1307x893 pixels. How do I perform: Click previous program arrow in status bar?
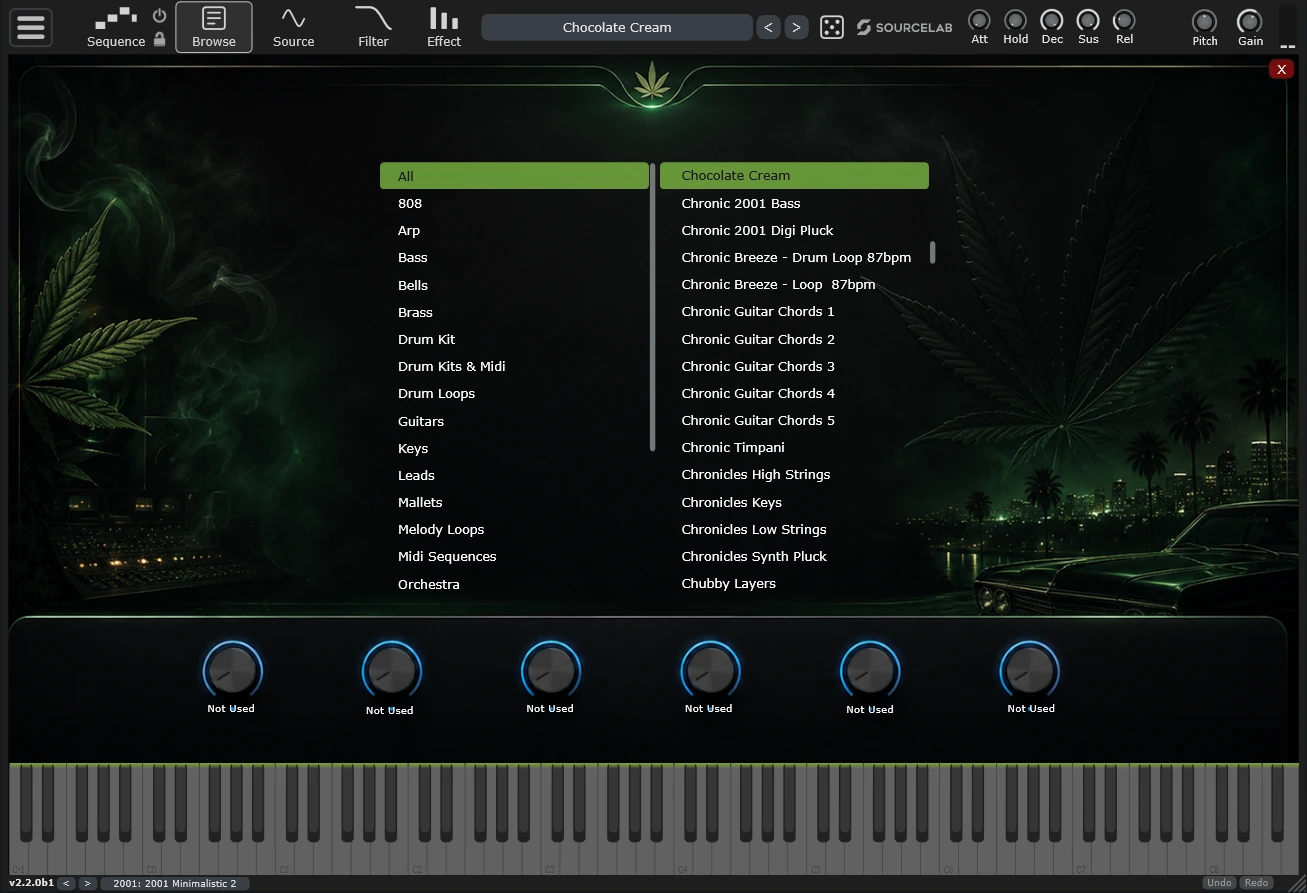click(x=66, y=883)
